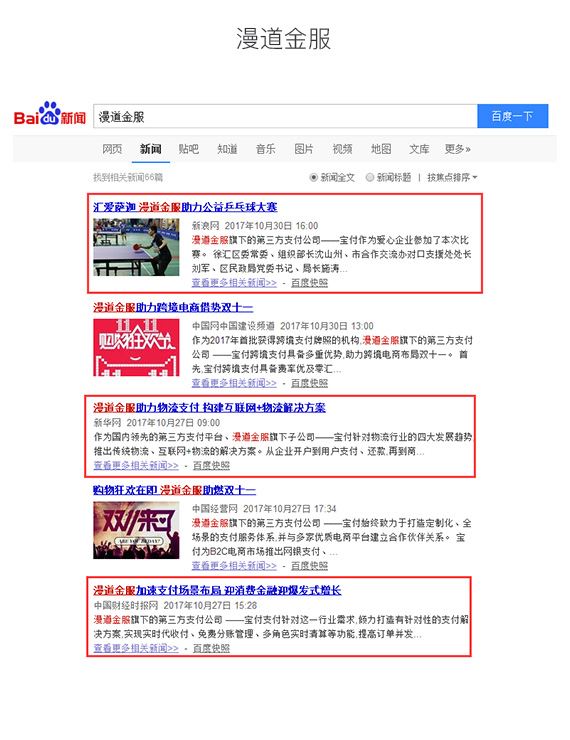Click the 双11来了 concert thumbnail
The height and width of the screenshot is (740, 570).
pyautogui.click(x=136, y=530)
